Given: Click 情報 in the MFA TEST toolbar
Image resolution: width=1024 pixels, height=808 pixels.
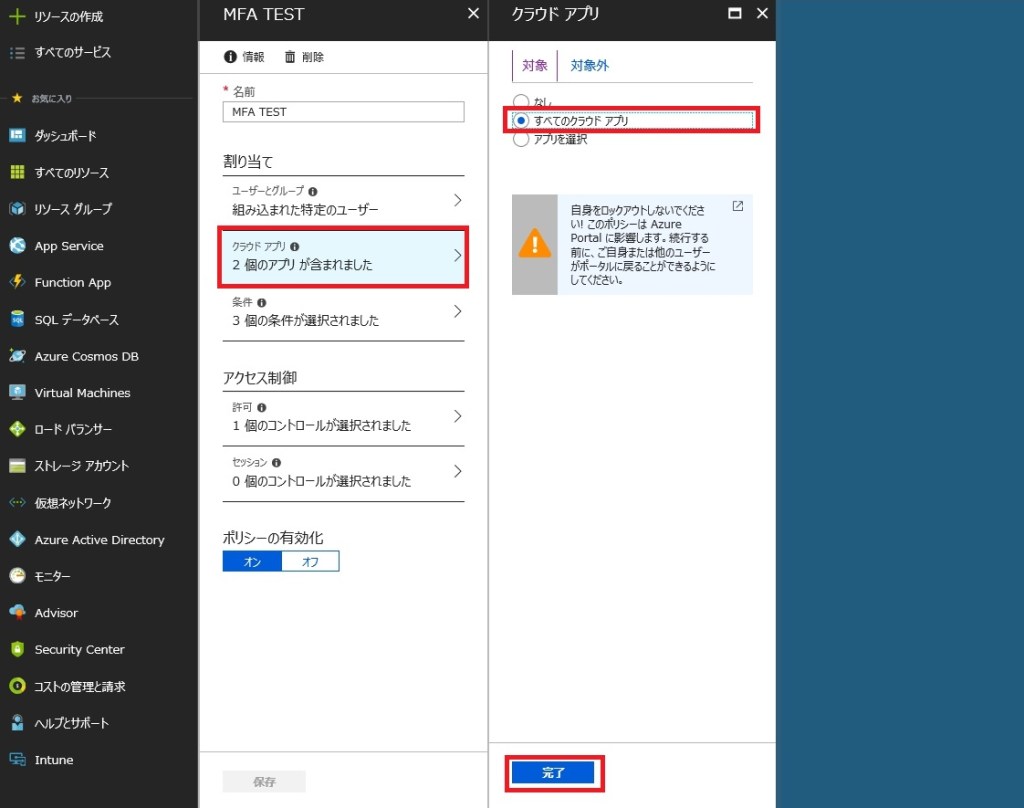Looking at the screenshot, I should point(244,57).
